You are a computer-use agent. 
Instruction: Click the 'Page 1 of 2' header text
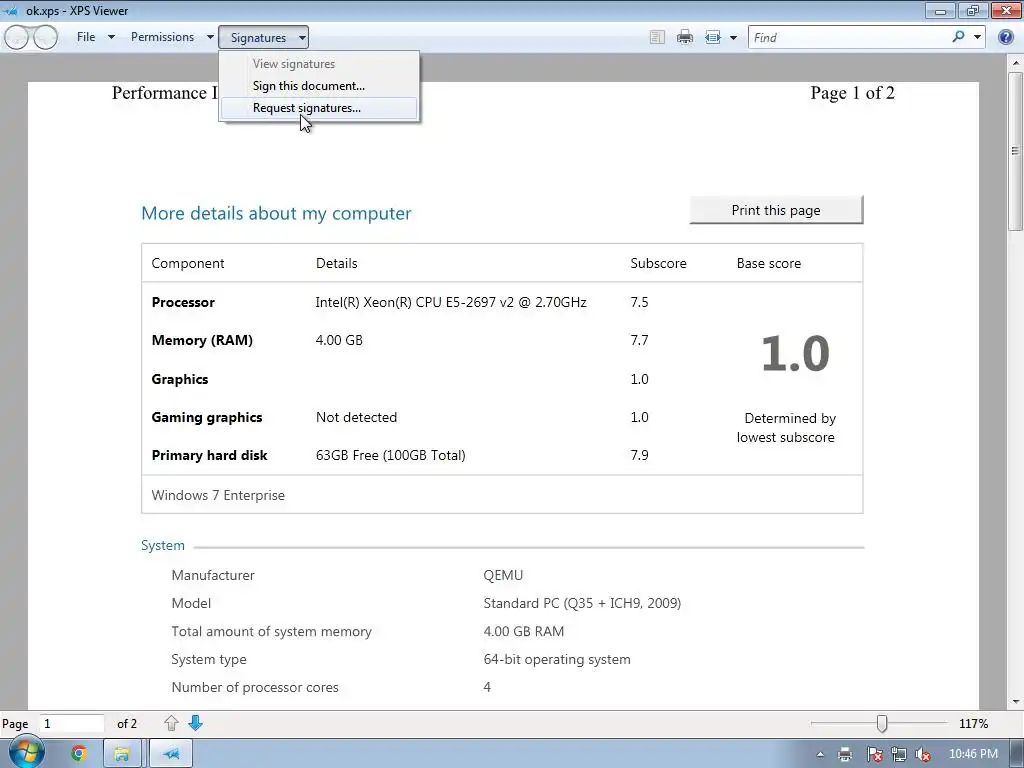point(852,93)
